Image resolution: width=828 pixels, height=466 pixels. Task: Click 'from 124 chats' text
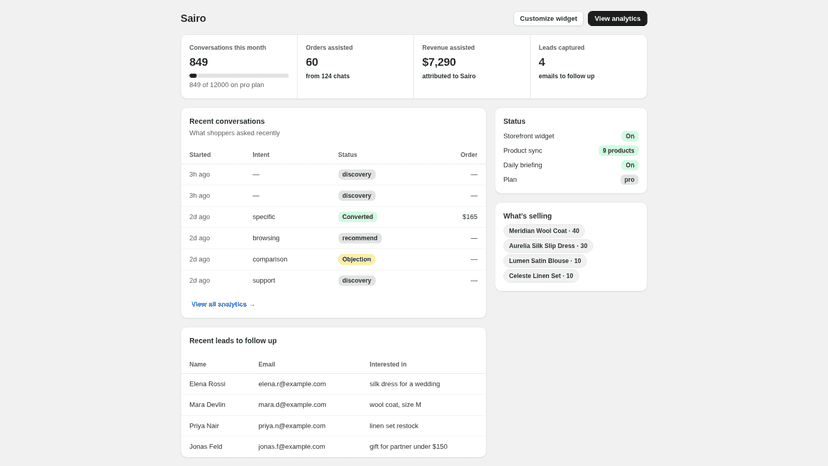tap(327, 76)
